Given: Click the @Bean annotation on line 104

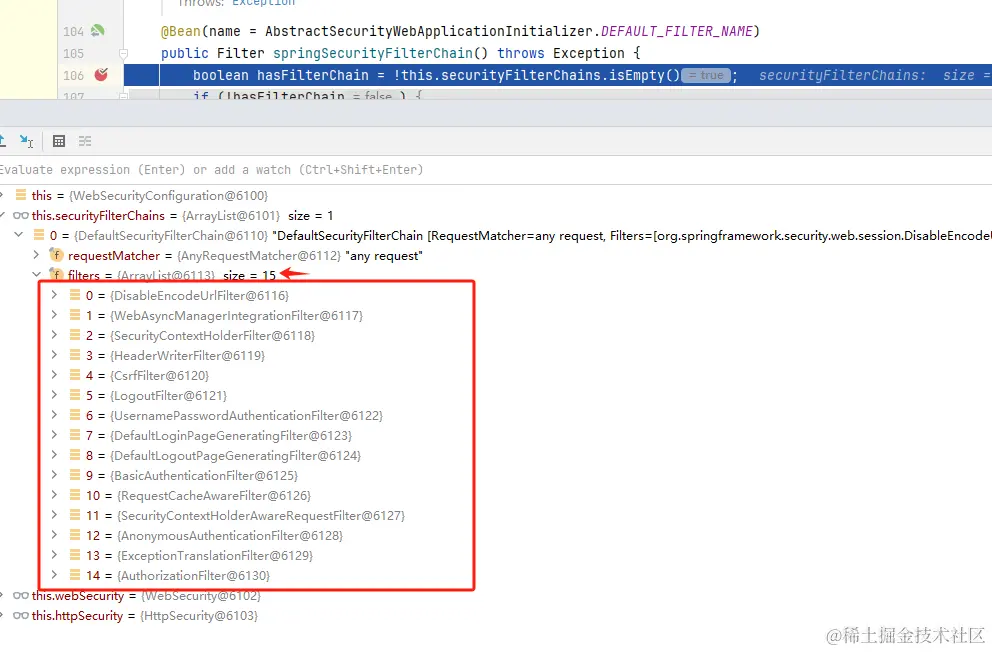Looking at the screenshot, I should [x=180, y=31].
